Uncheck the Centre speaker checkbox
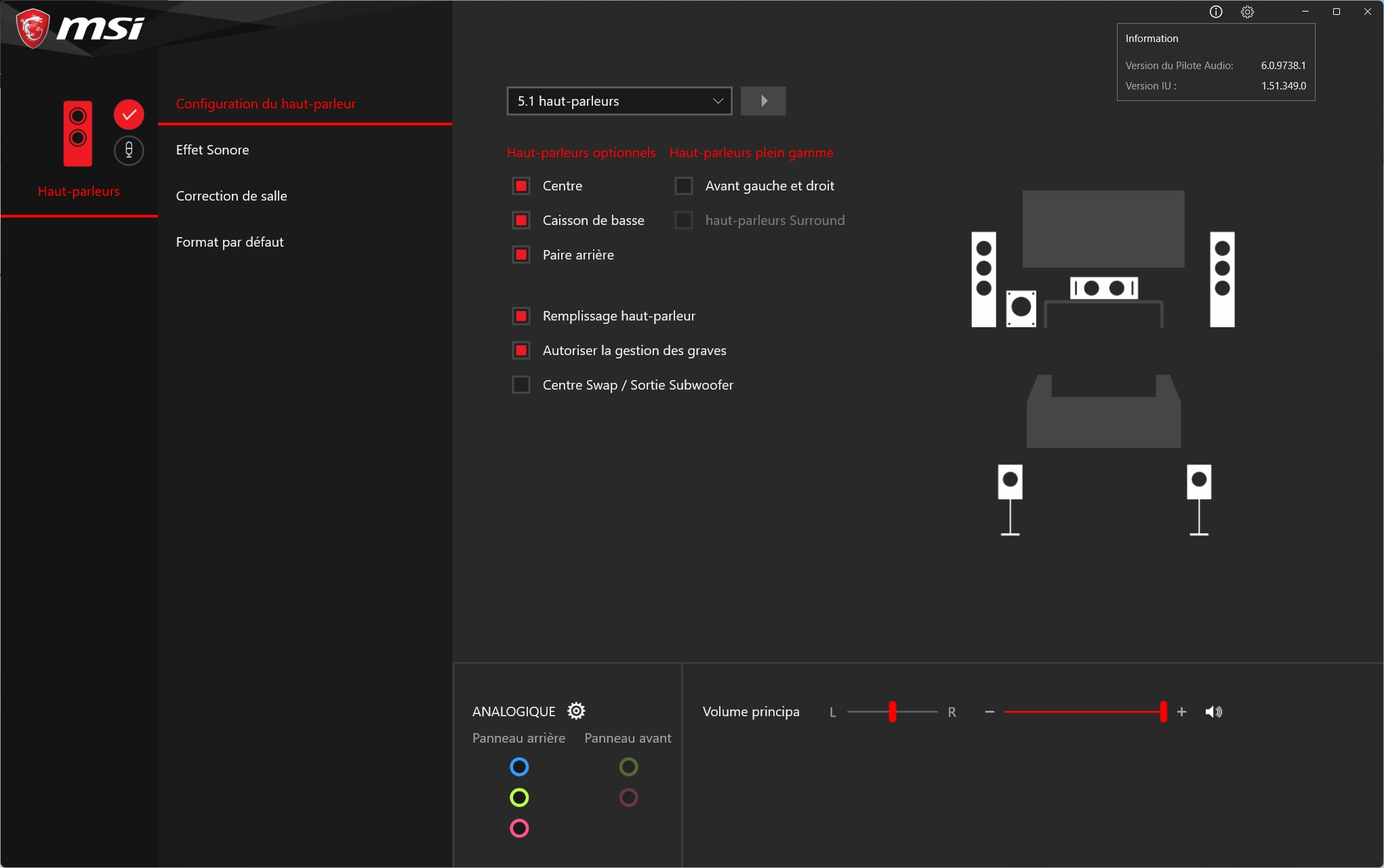Screen dimensions: 1384x868 coord(521,186)
